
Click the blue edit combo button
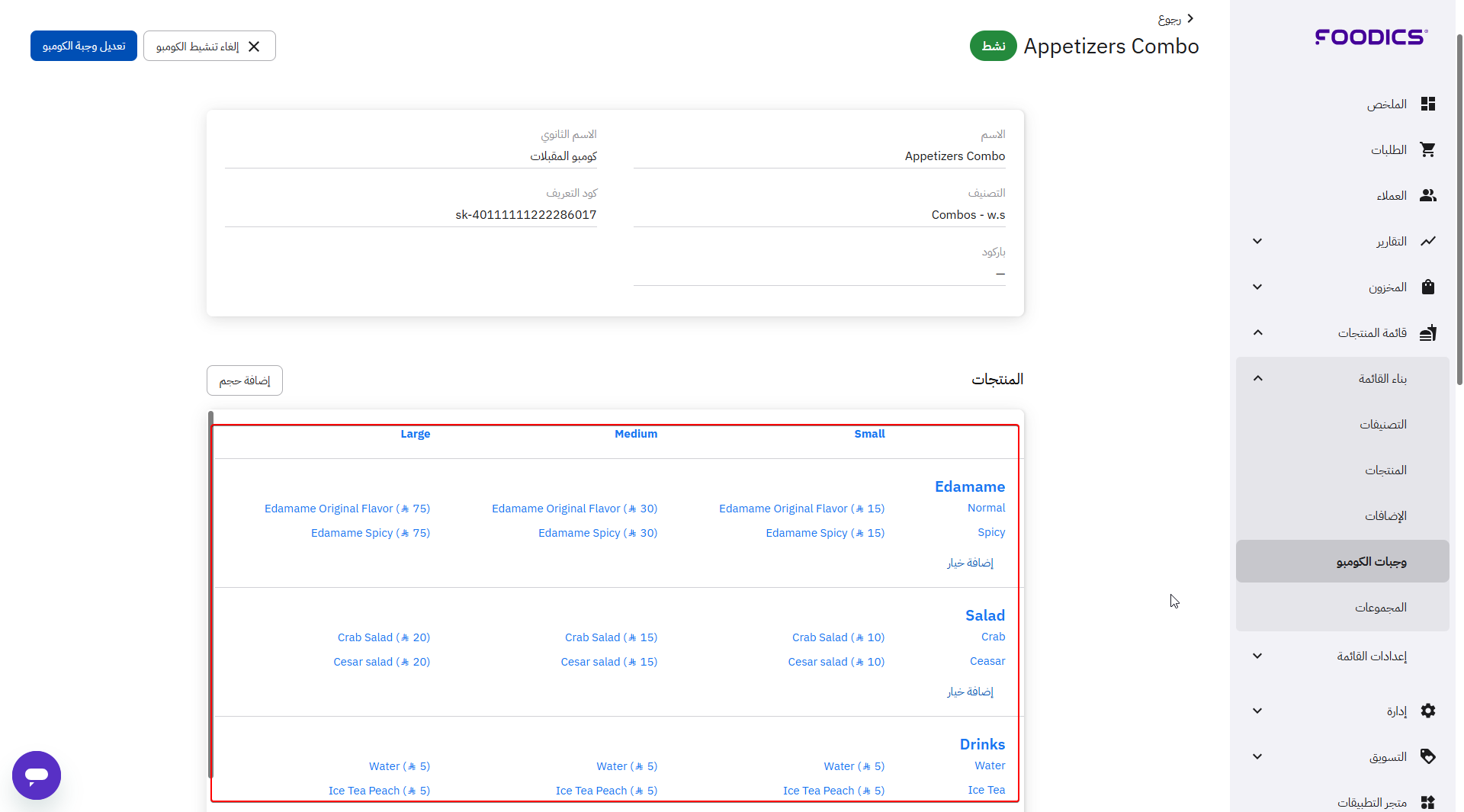84,47
